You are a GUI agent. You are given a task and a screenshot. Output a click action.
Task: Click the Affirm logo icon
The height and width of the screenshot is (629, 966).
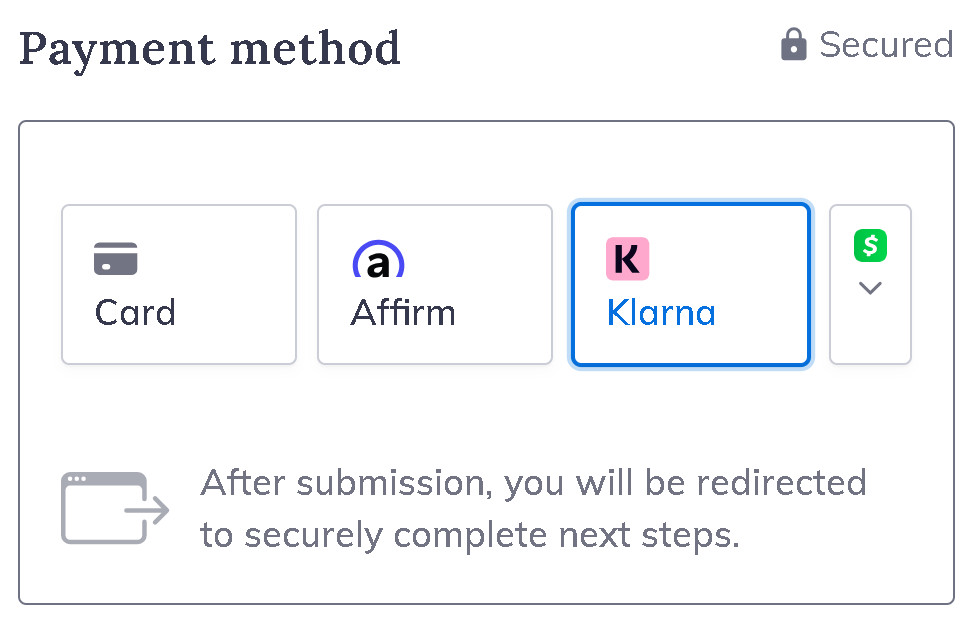coord(378,260)
